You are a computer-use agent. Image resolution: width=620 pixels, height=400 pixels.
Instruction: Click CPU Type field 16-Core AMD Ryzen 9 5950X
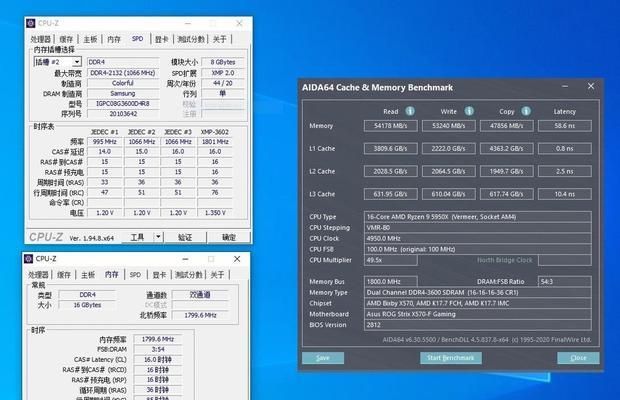(478, 217)
